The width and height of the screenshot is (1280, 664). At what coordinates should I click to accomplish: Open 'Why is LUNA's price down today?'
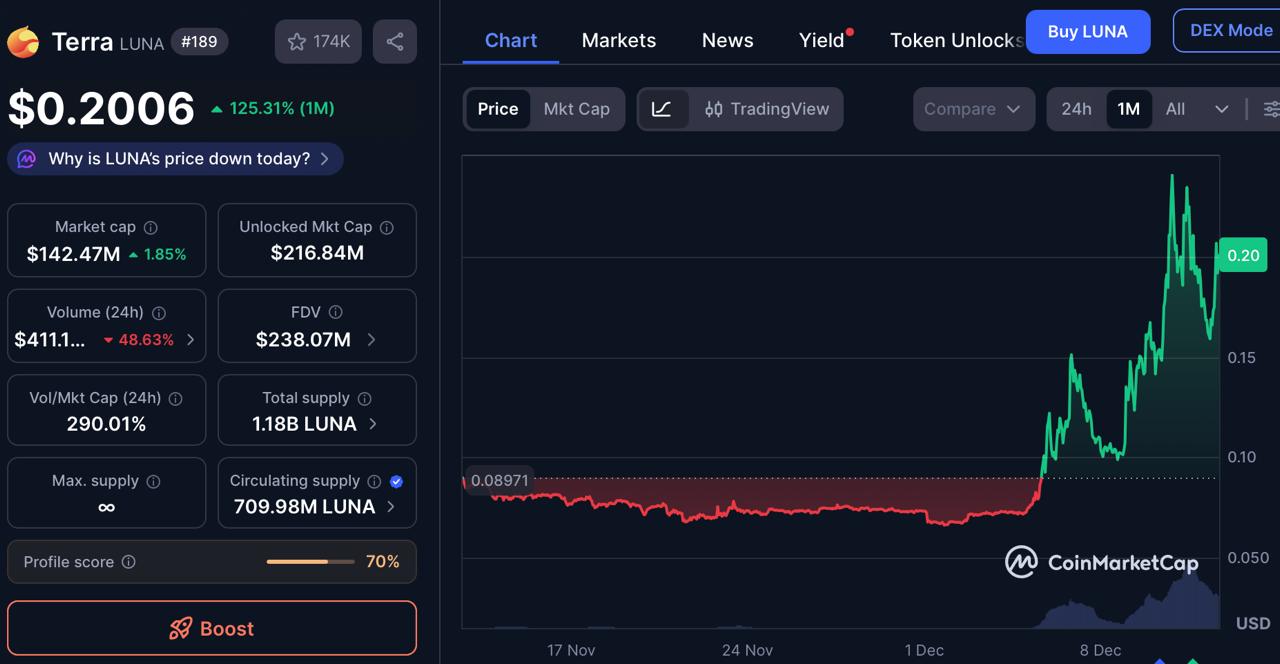(x=175, y=158)
